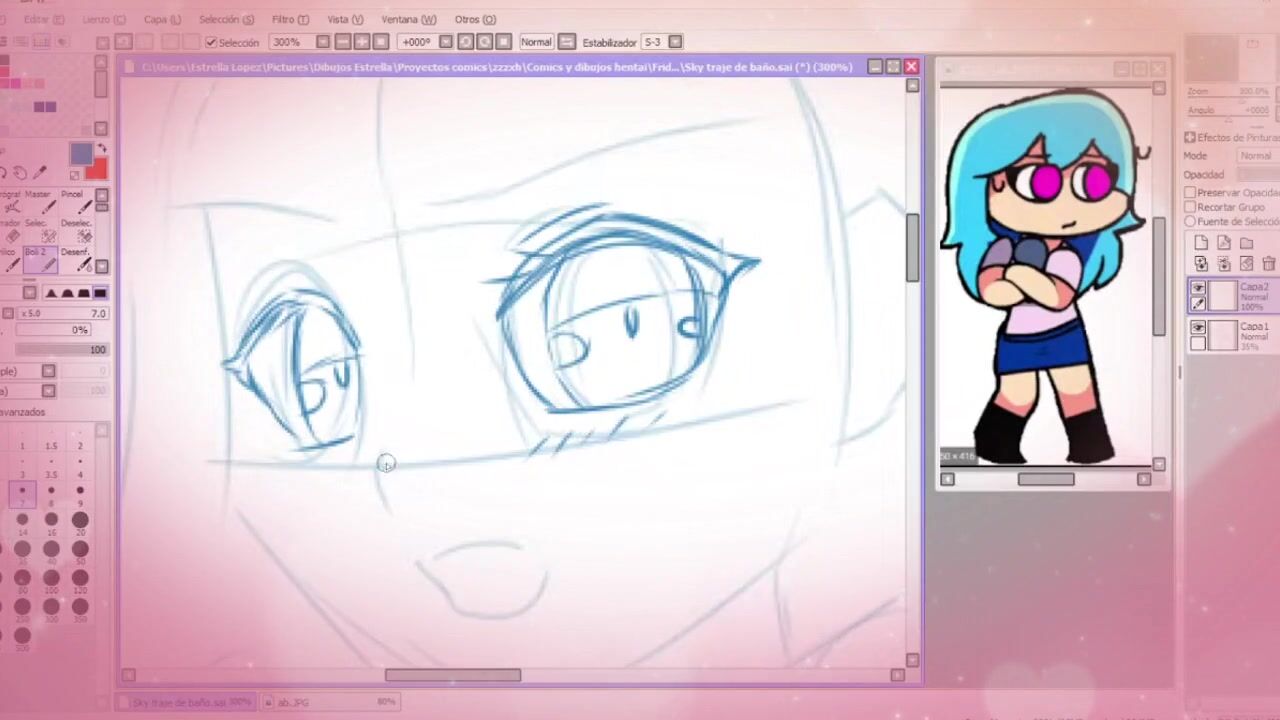Expand the Efectos de Pinturas section
Viewport: 1280px width, 720px height.
point(1190,137)
